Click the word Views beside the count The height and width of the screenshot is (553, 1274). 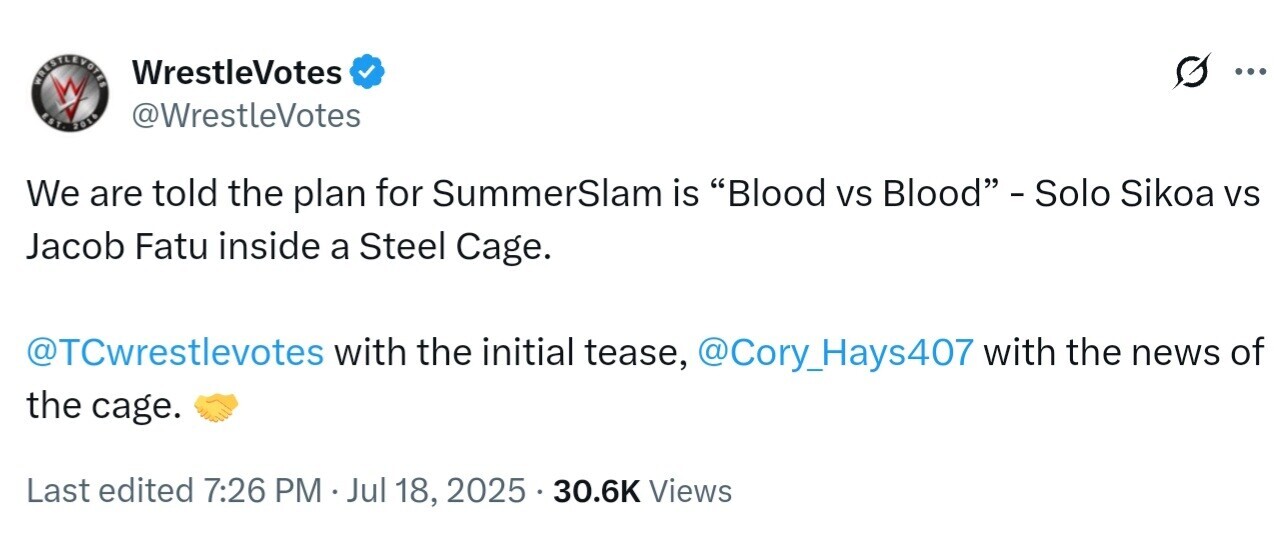pos(691,491)
